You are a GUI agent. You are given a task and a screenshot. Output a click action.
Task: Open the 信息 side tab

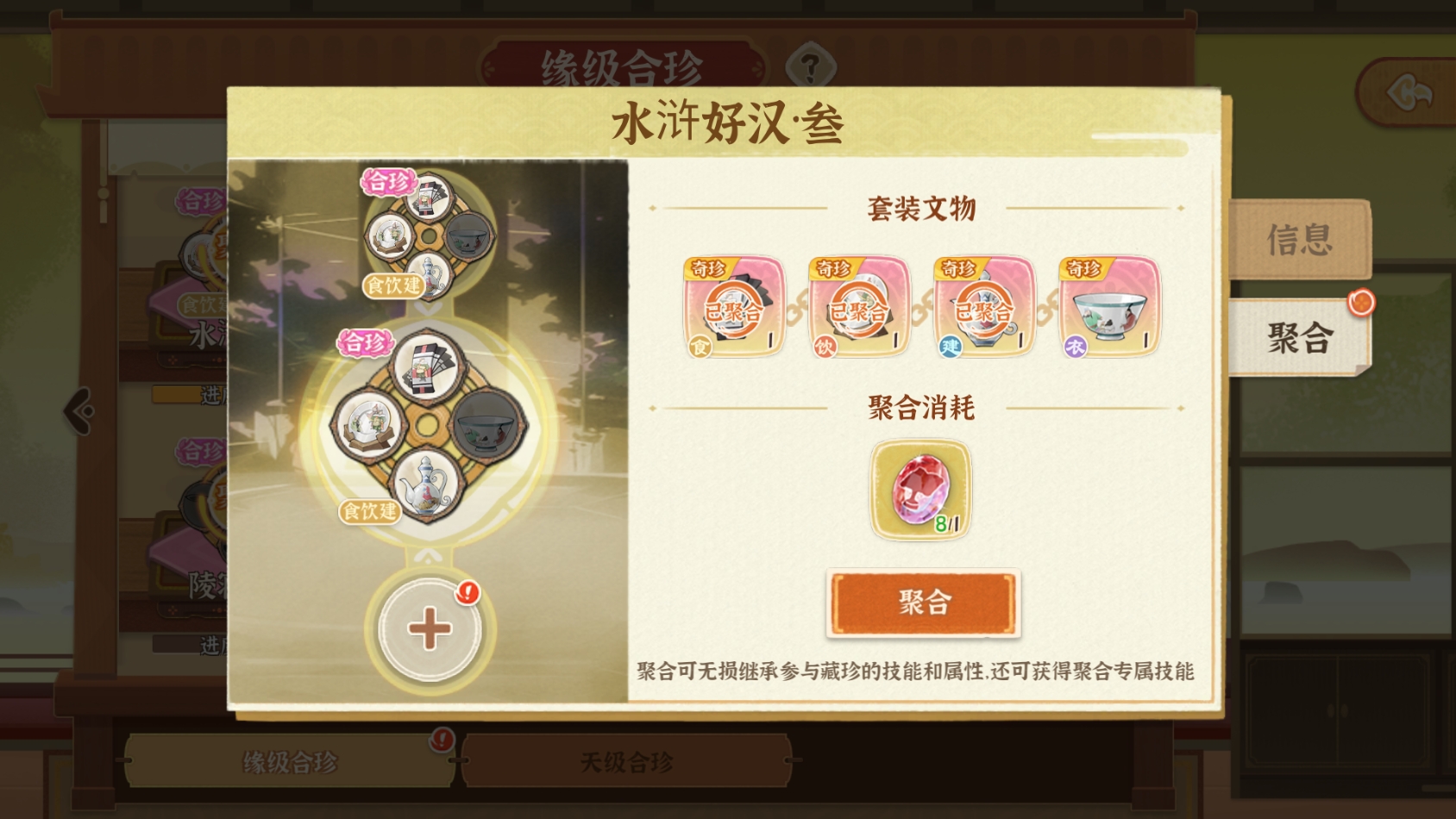coord(1300,240)
